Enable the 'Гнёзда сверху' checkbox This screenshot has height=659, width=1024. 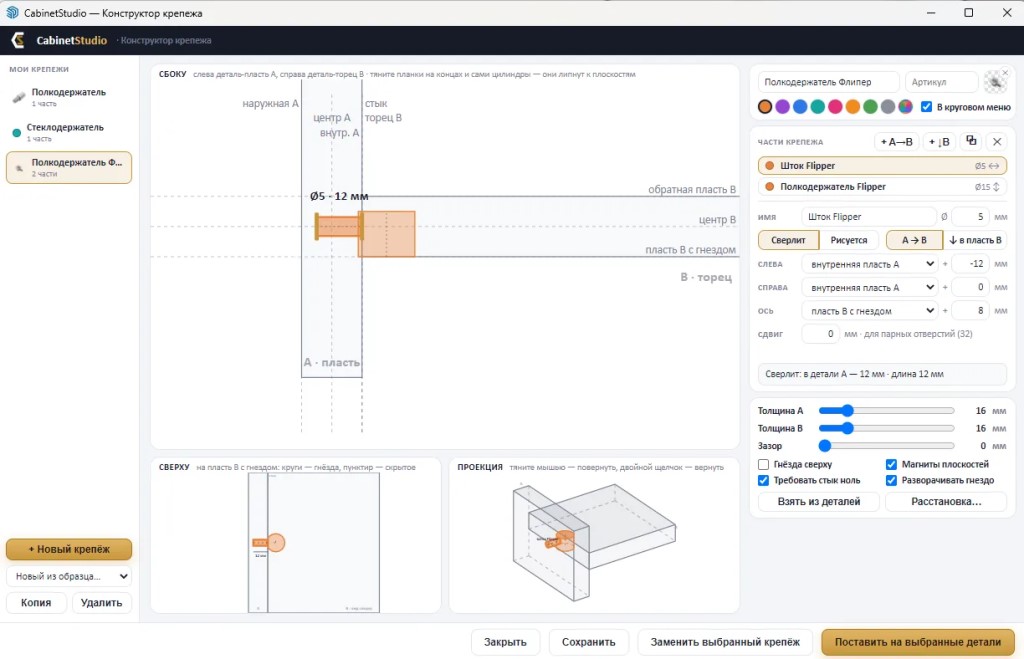click(763, 464)
